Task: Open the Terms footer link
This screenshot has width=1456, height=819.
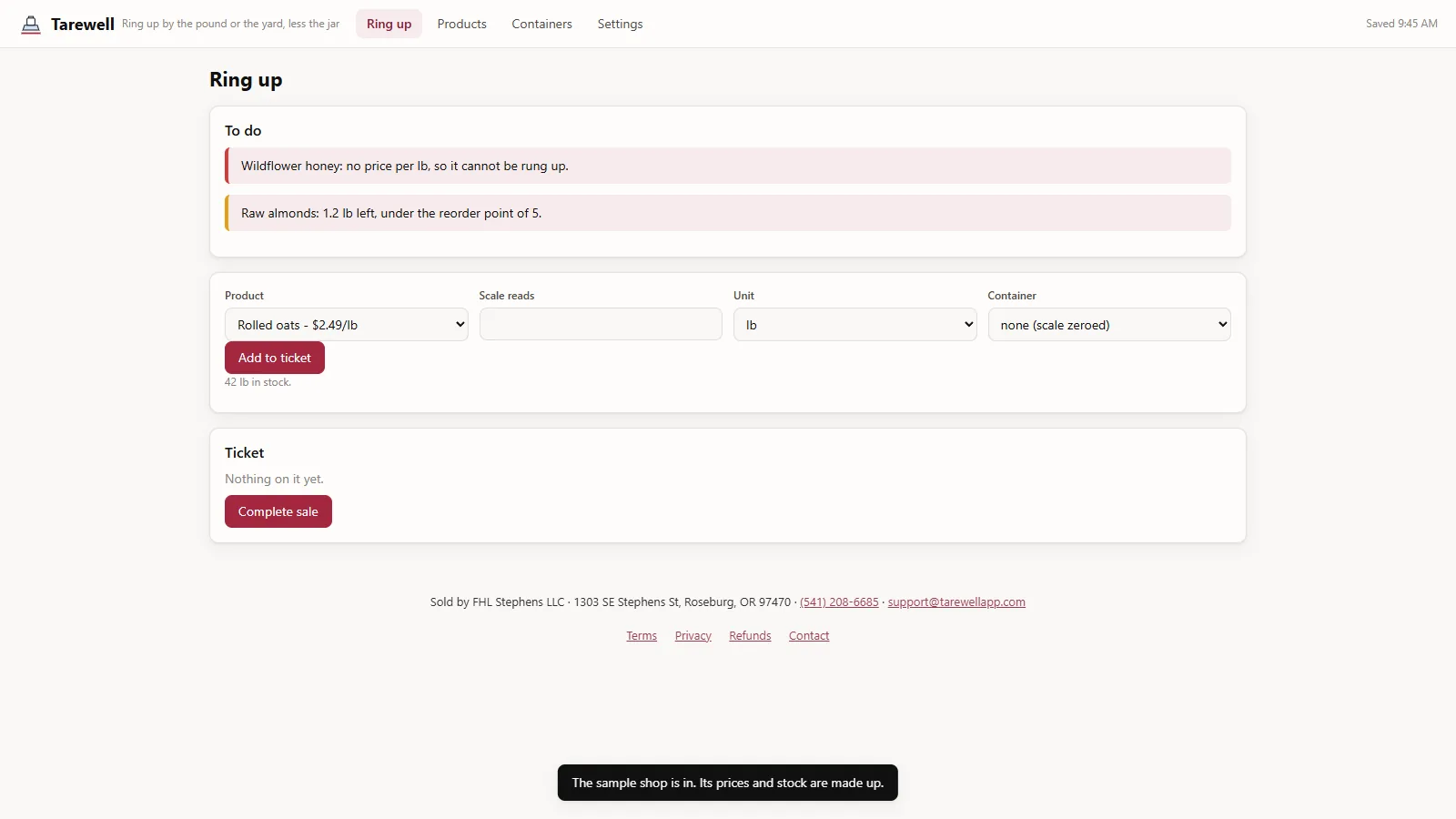Action: (642, 636)
